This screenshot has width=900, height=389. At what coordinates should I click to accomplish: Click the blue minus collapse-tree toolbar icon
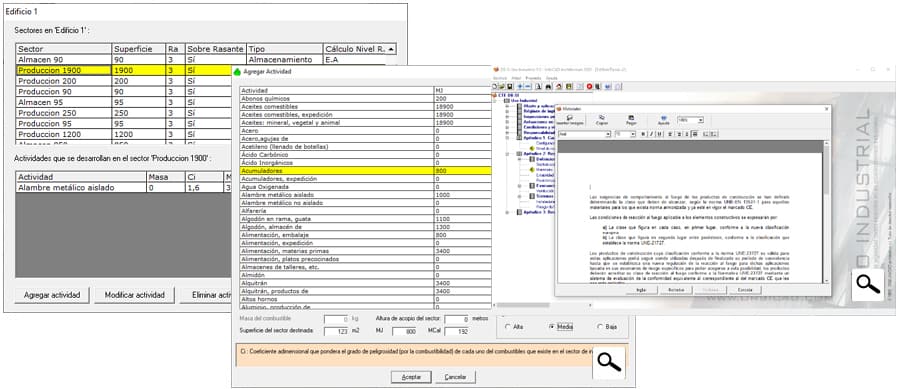tap(528, 87)
